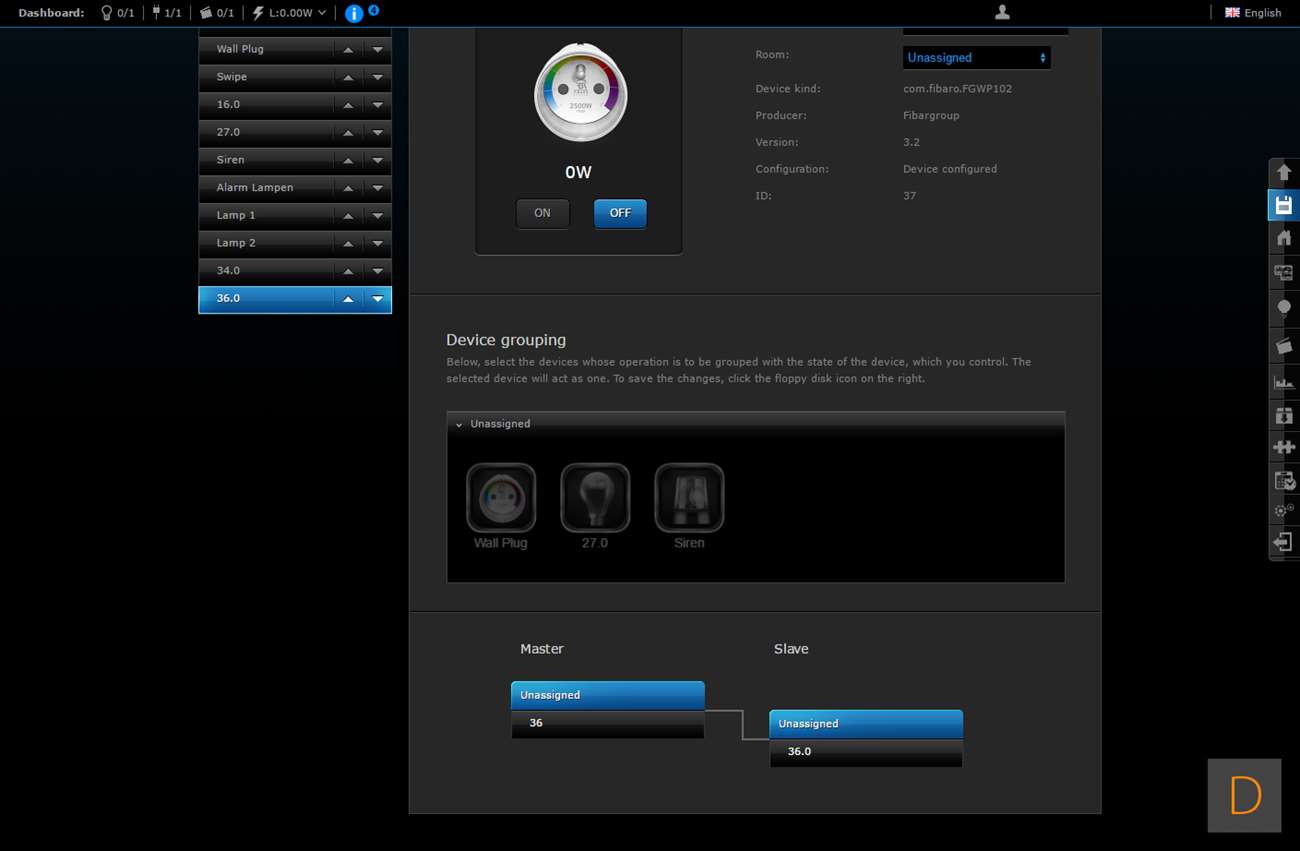This screenshot has width=1300, height=851.
Task: Click the scroll-to-top arrow icon in sidebar
Action: tap(1284, 172)
